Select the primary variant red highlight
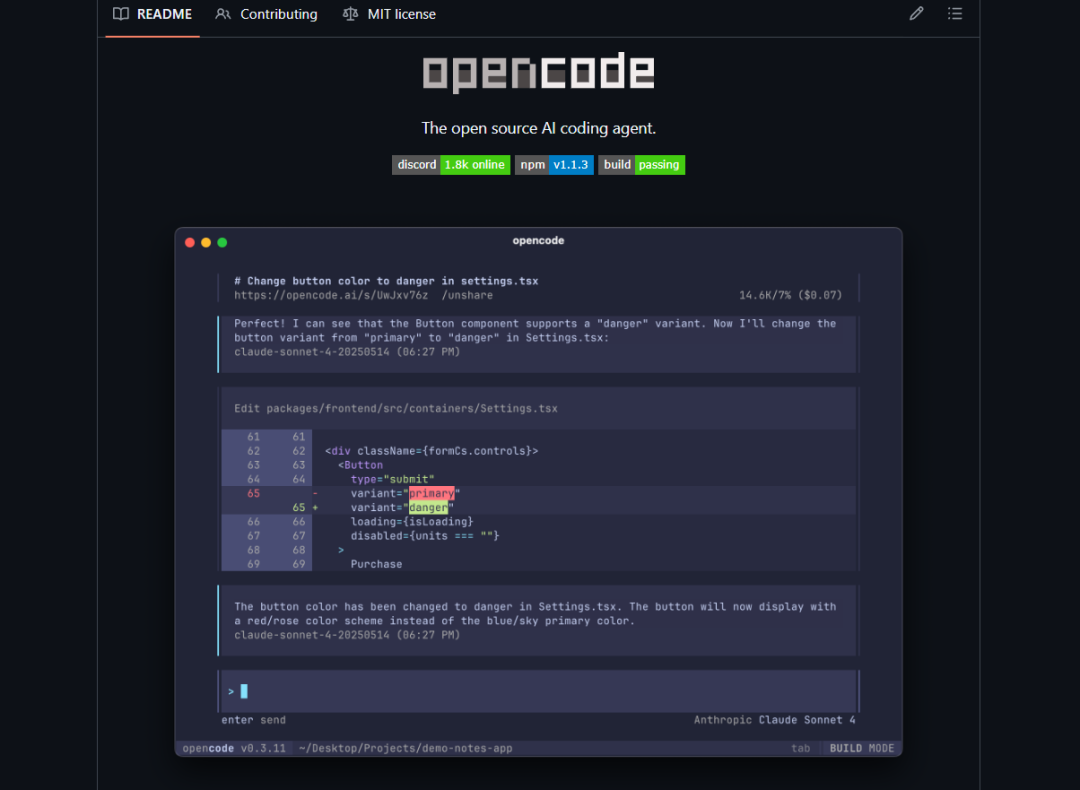This screenshot has height=790, width=1080. (x=432, y=493)
